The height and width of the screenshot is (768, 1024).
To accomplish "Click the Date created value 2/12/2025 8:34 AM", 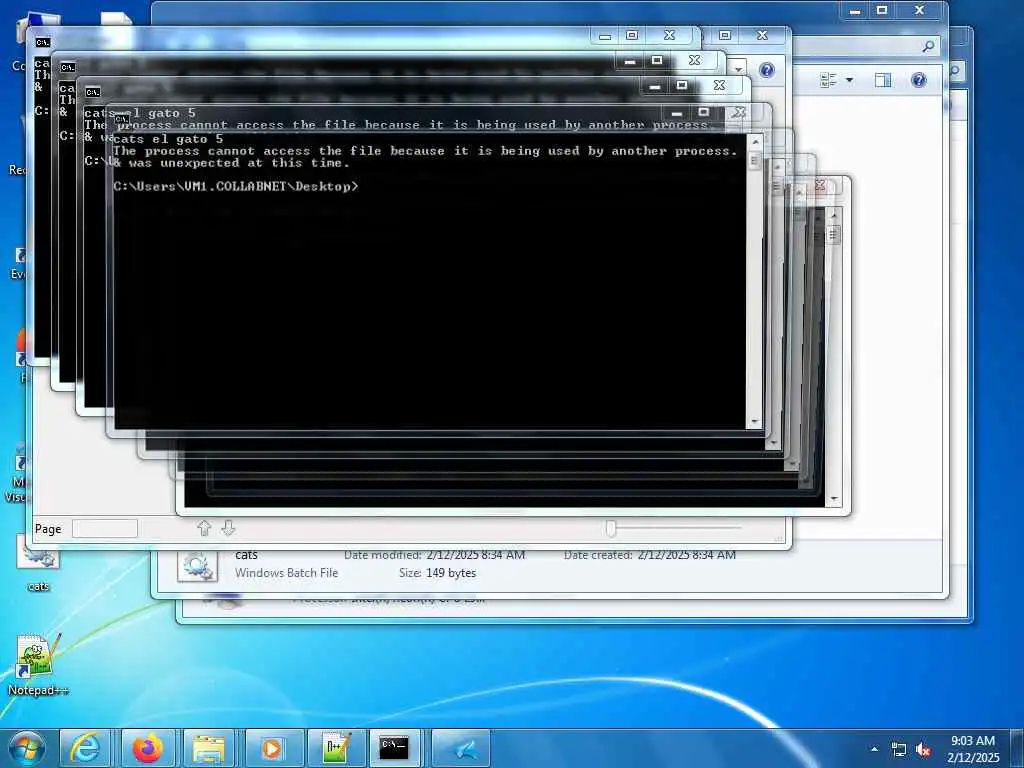I will 686,554.
